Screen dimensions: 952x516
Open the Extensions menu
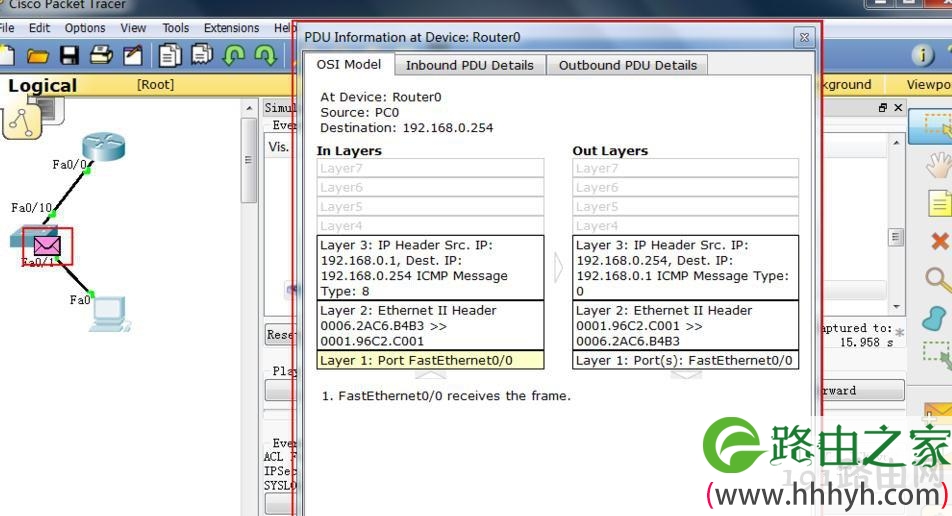(231, 28)
